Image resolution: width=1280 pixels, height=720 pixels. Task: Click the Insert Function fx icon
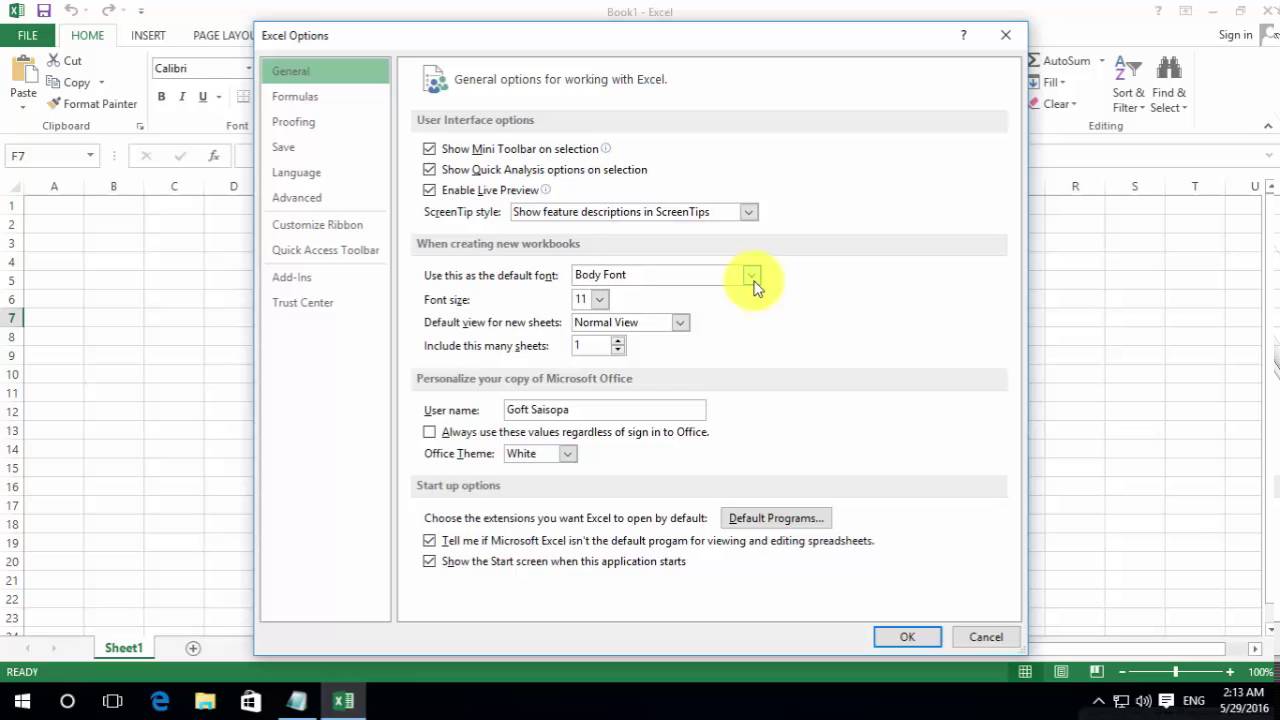[213, 156]
